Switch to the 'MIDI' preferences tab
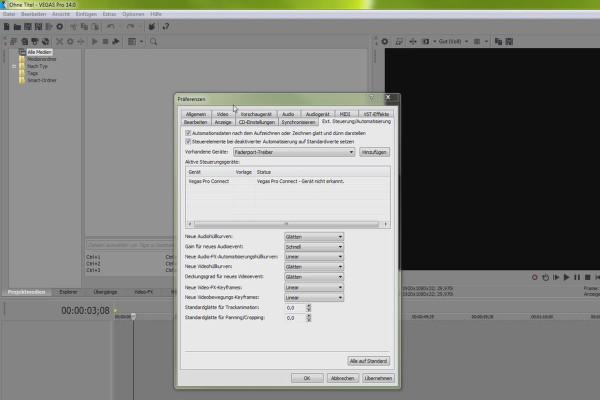This screenshot has width=600, height=400. (x=345, y=114)
